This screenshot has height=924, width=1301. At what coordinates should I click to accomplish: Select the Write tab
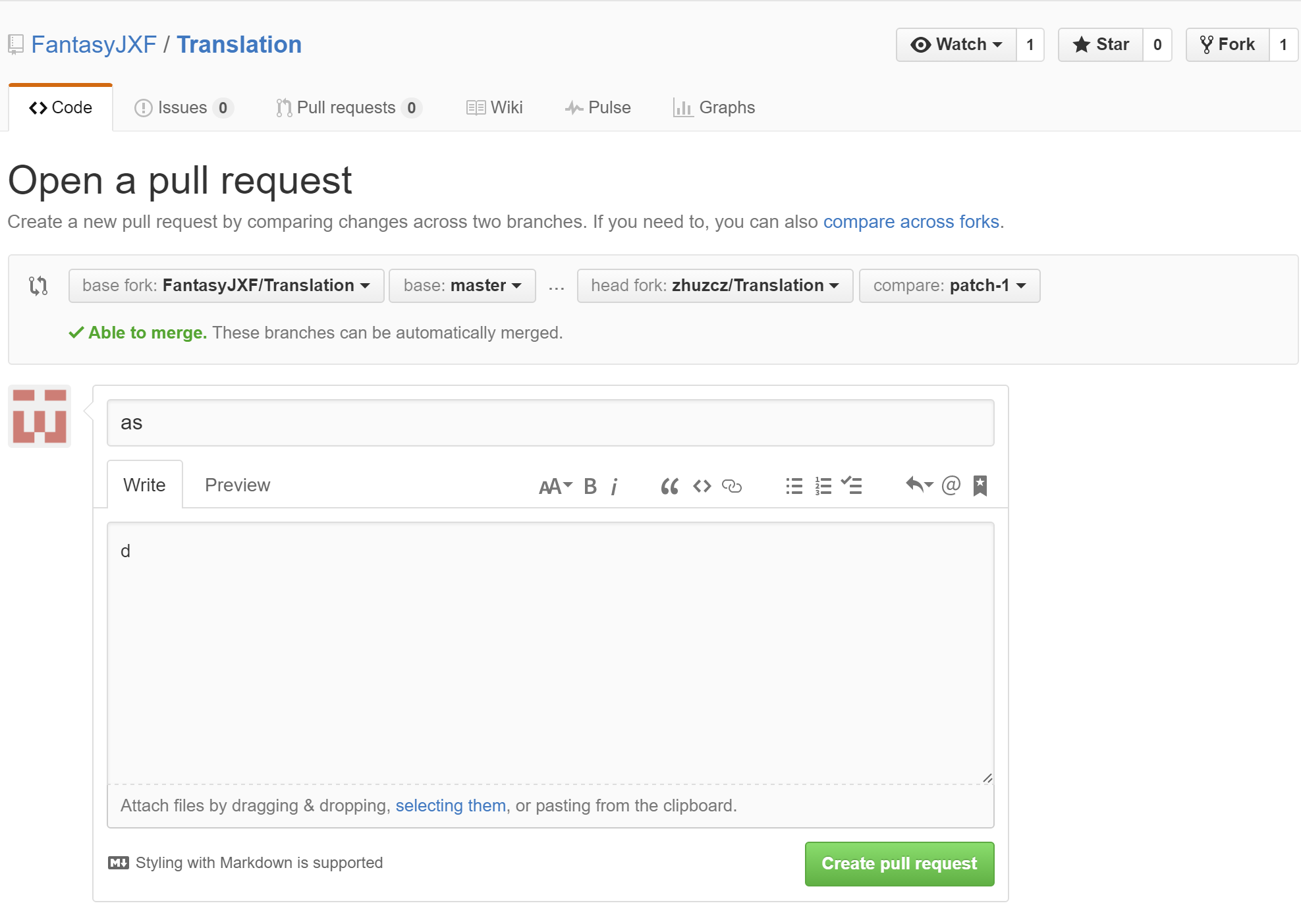point(144,485)
